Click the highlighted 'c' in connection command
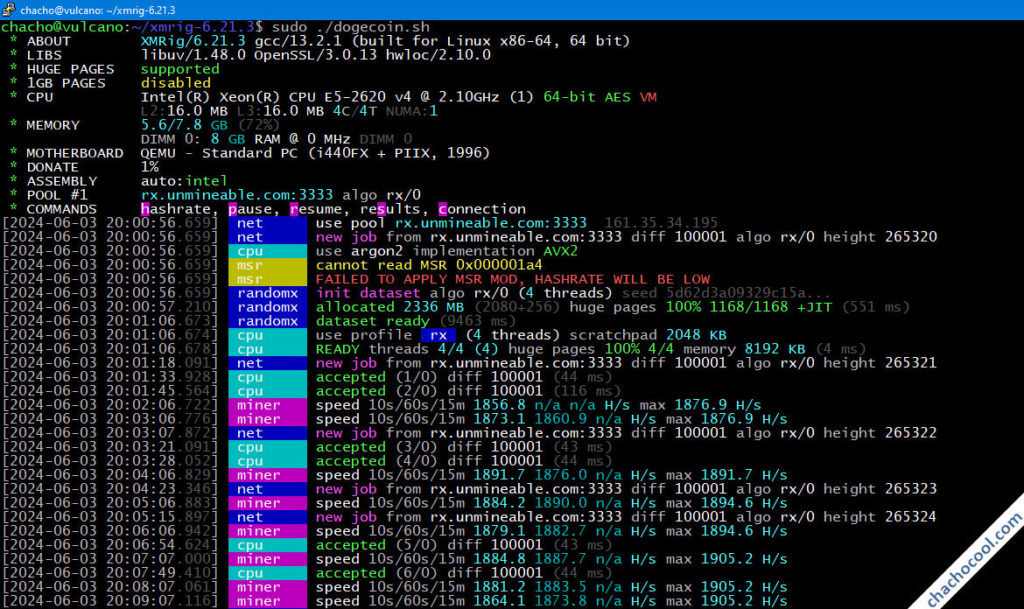This screenshot has width=1024, height=609. click(443, 209)
